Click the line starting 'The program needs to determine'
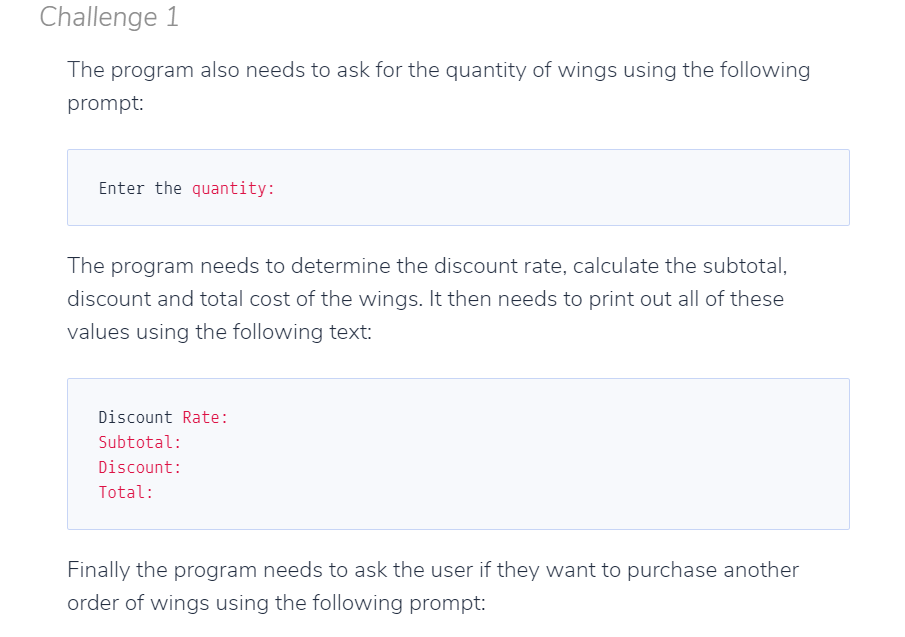The image size is (905, 637). [x=427, y=266]
